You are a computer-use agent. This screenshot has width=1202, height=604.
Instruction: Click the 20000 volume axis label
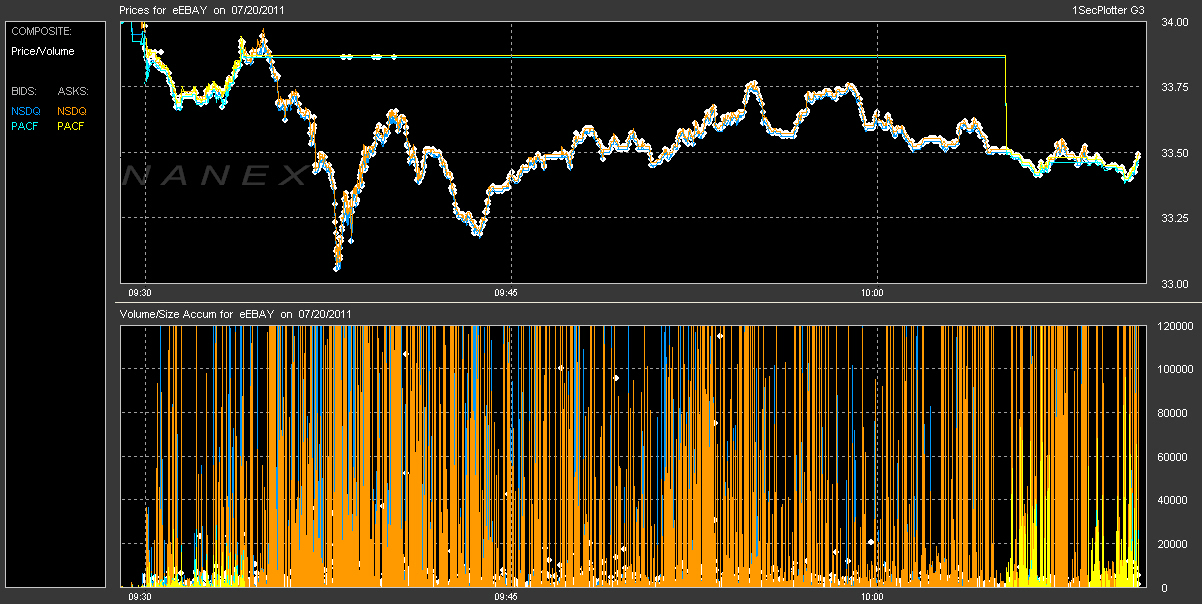tap(1173, 543)
